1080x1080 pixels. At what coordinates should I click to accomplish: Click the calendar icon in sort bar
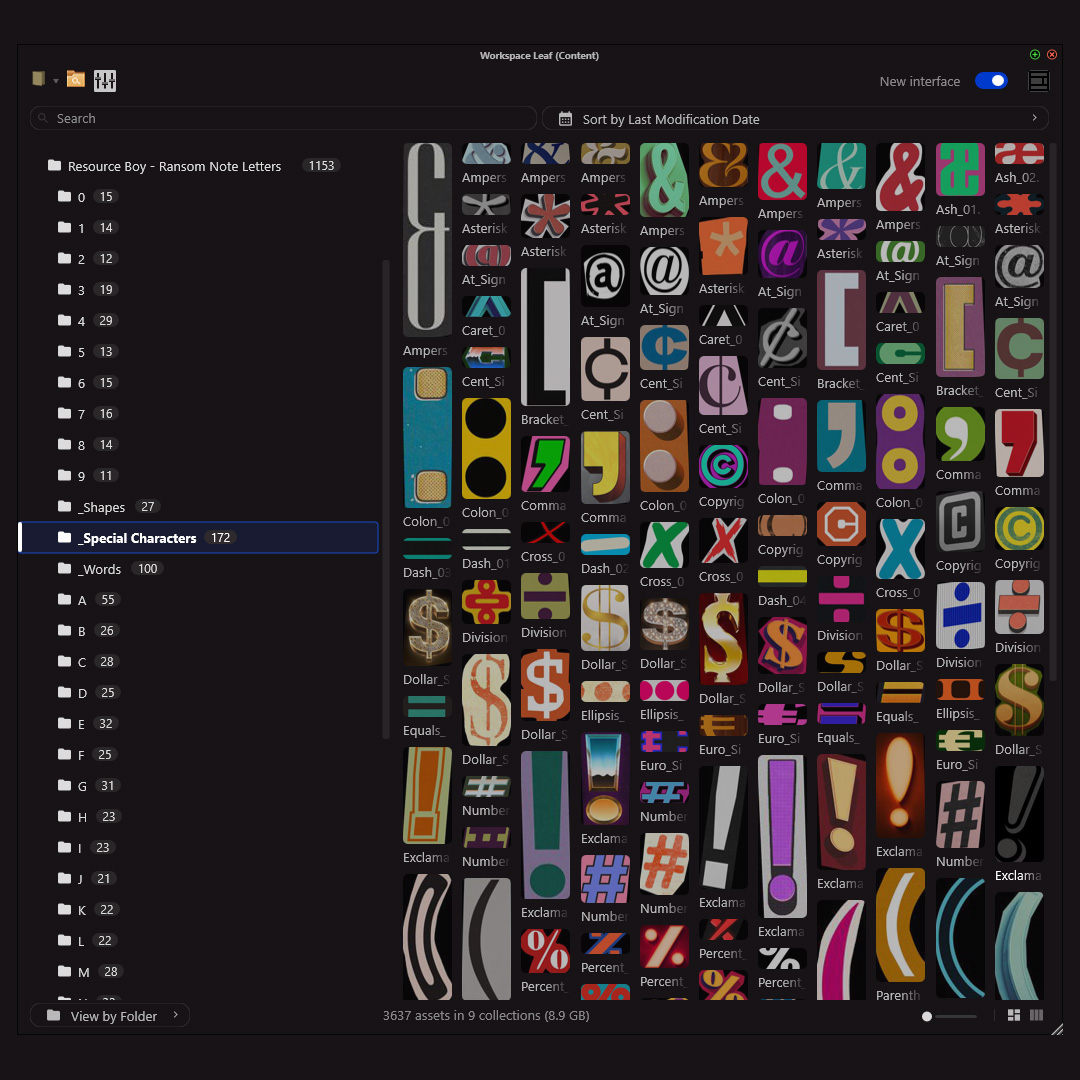[x=565, y=119]
